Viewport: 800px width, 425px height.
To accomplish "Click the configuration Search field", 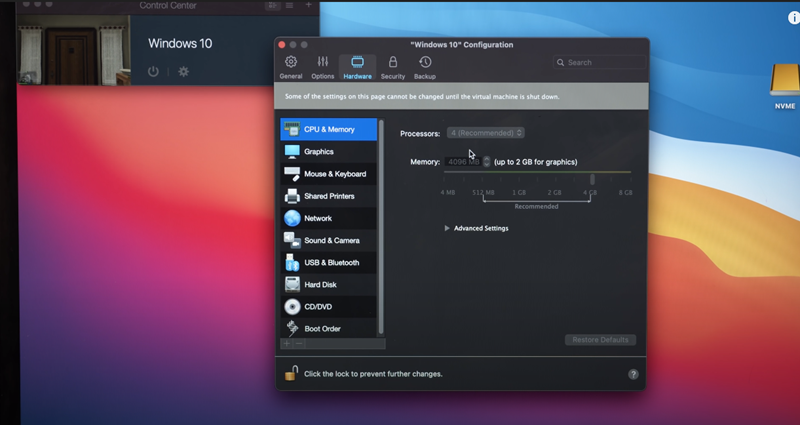I will [x=599, y=62].
